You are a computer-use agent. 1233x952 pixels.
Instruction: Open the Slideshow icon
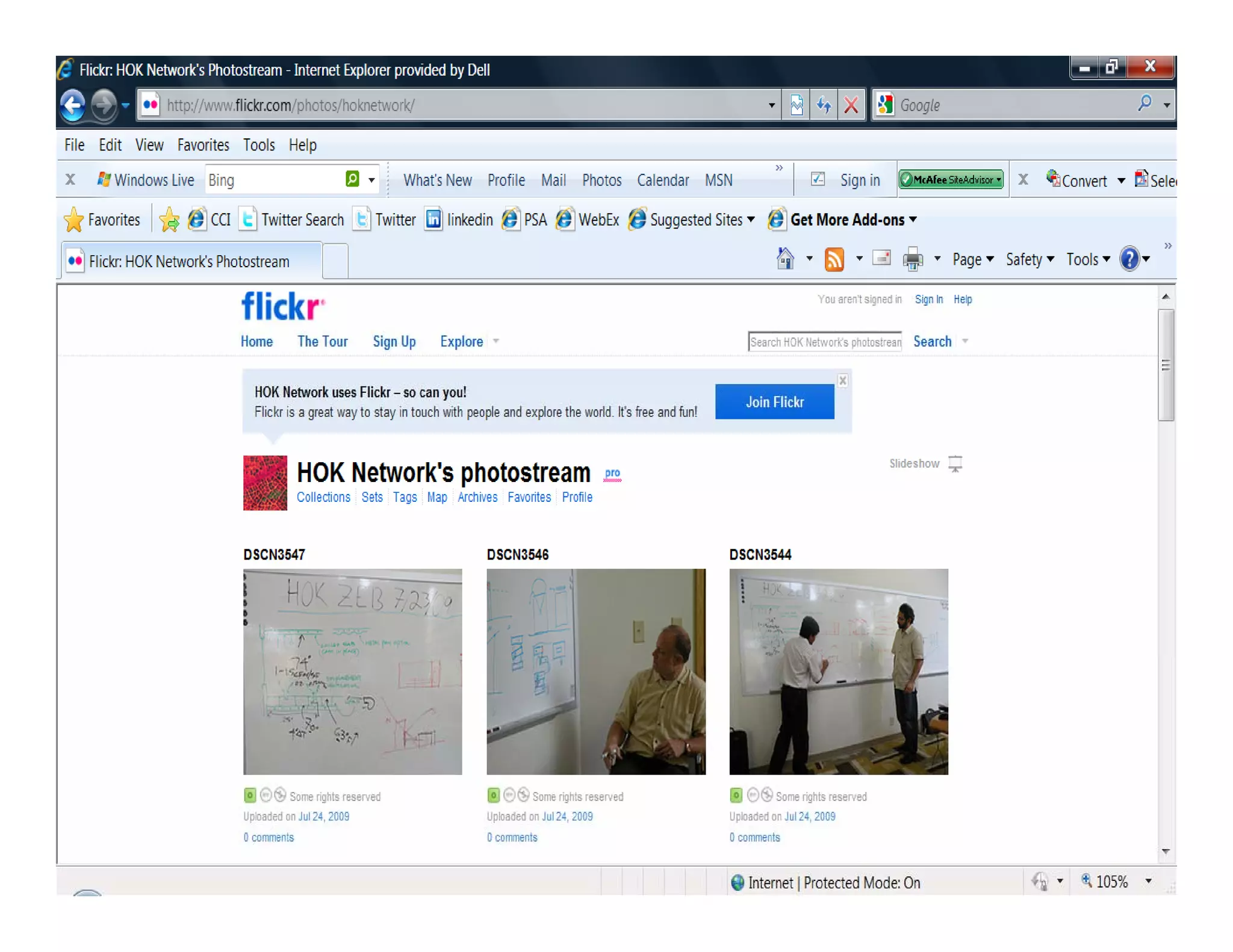click(x=955, y=464)
